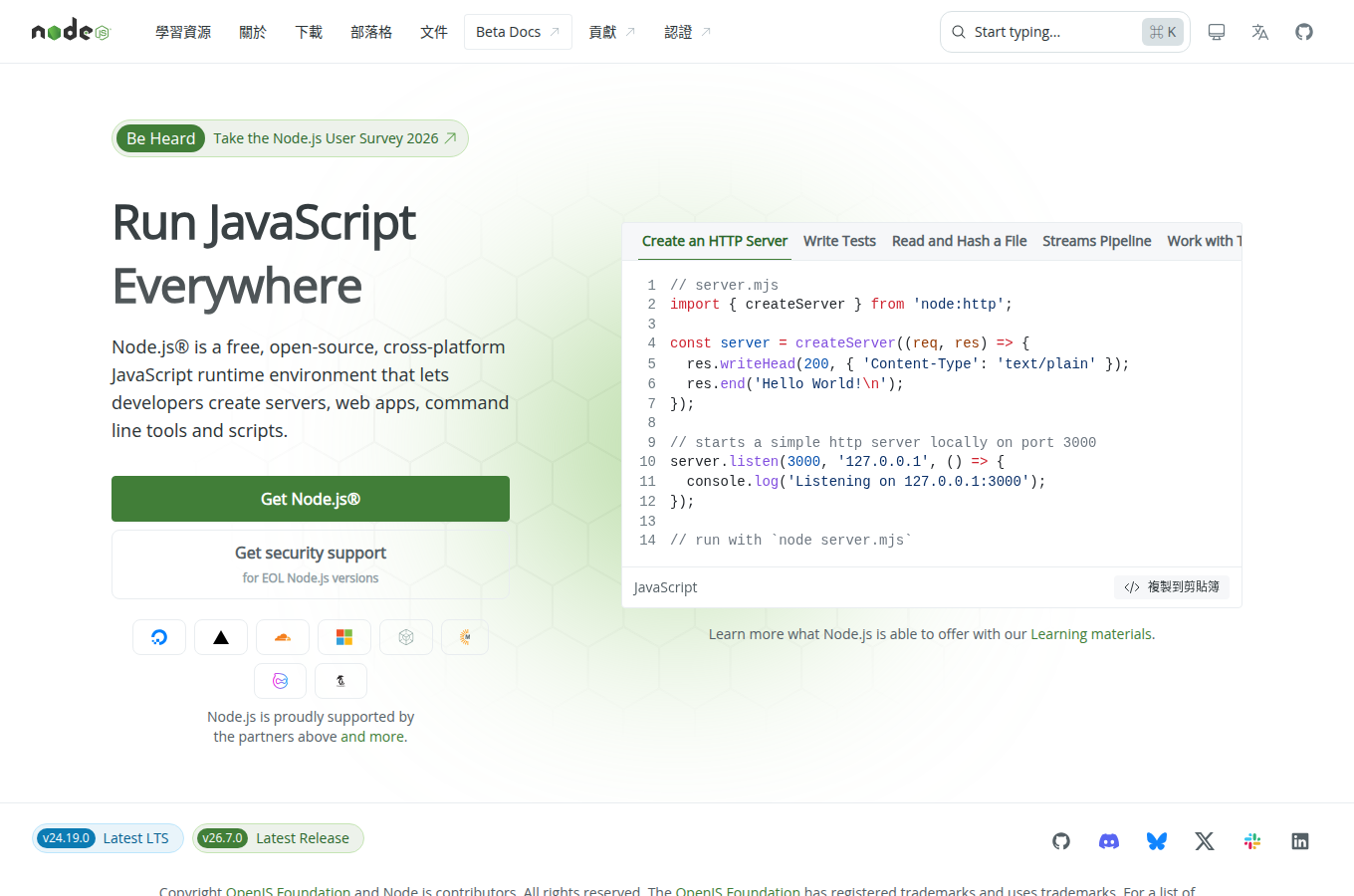Image resolution: width=1354 pixels, height=896 pixels.
Task: Follow the 'and more' partners link
Action: pyautogui.click(x=373, y=737)
